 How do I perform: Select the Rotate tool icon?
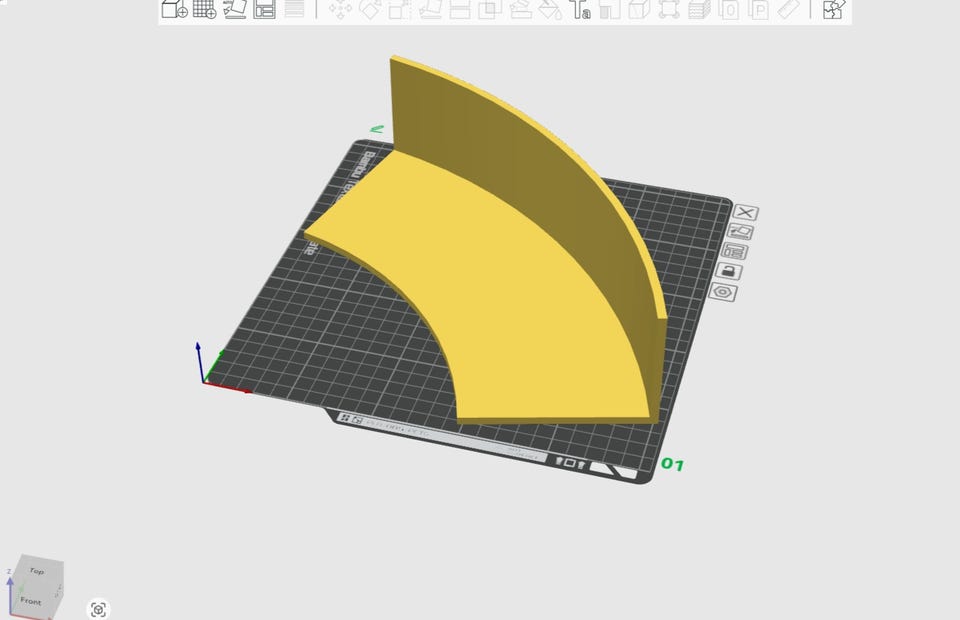tap(370, 10)
